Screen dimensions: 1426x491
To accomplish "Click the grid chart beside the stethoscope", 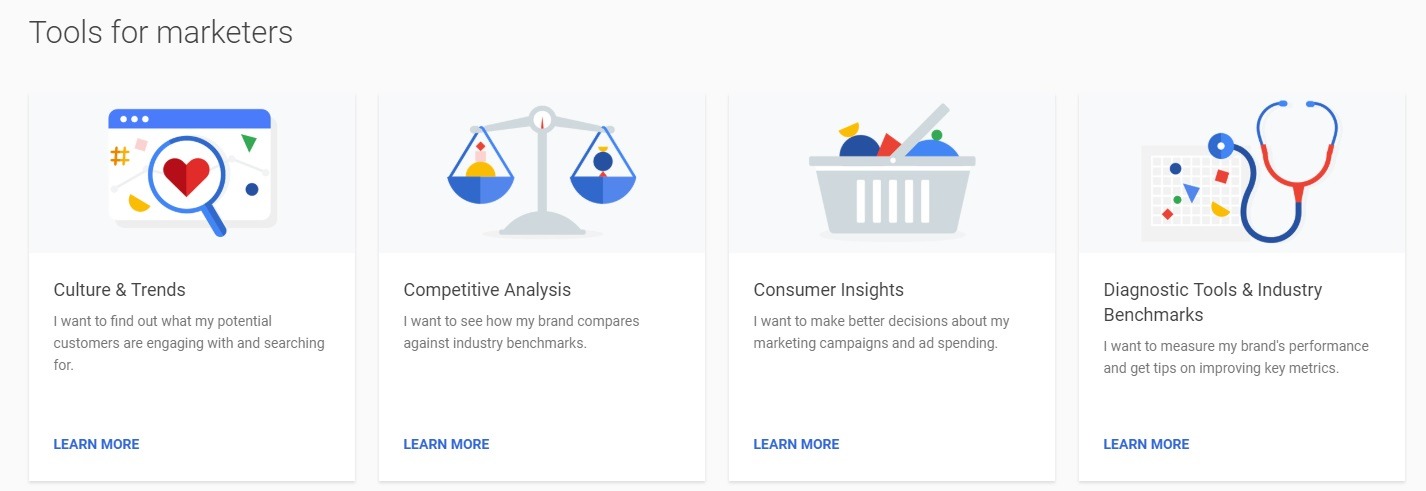I will pos(1191,194).
